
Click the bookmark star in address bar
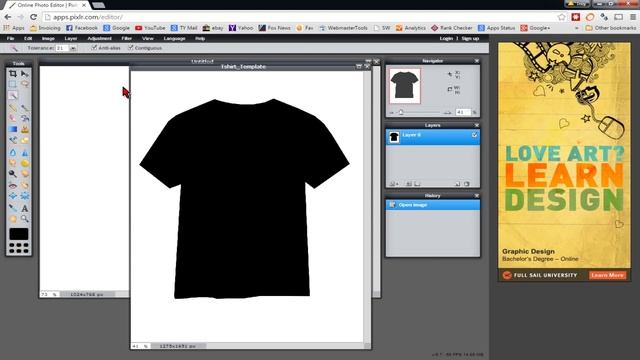click(562, 17)
